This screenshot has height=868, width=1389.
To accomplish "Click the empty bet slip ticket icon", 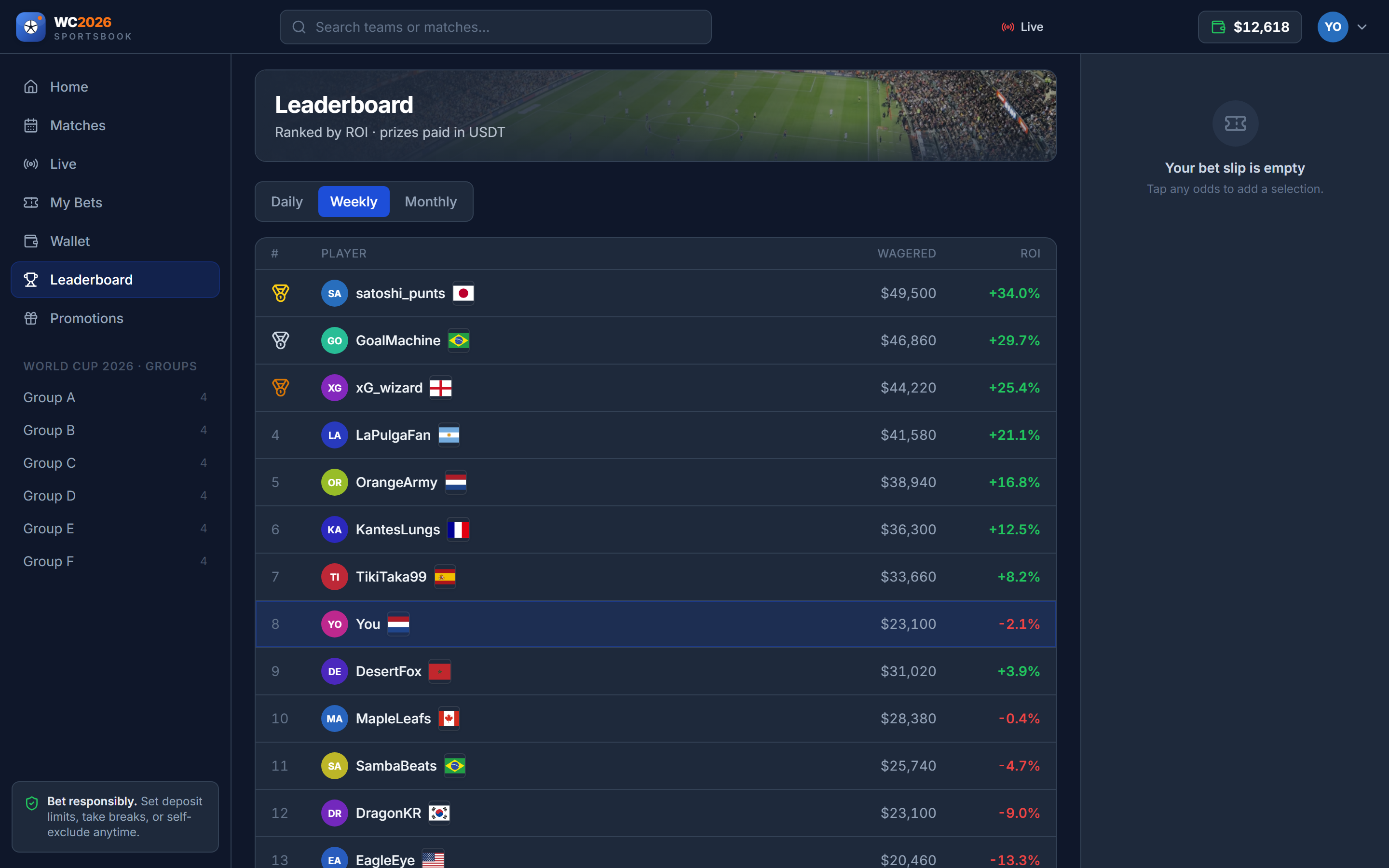I will tap(1235, 123).
